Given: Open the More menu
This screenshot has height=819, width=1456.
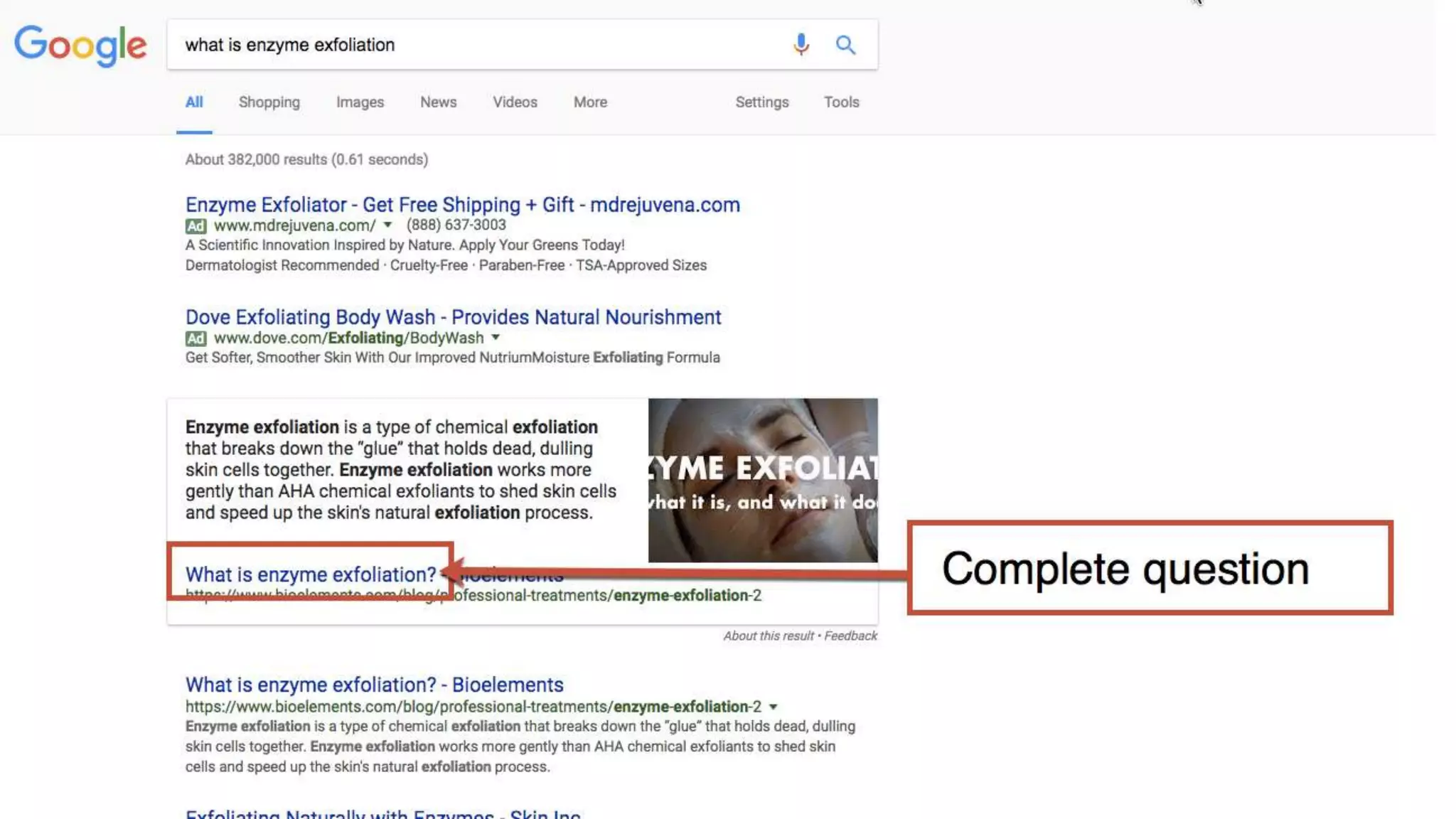Looking at the screenshot, I should (590, 102).
